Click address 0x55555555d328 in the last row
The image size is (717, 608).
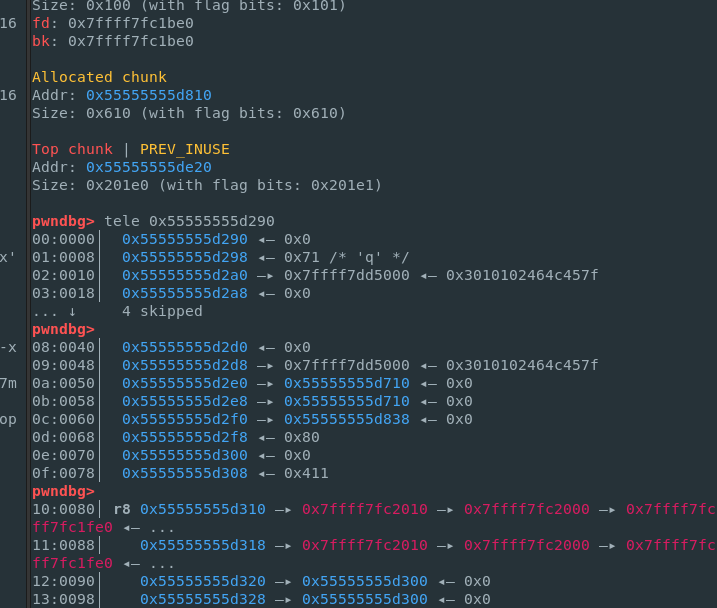[x=202, y=599]
